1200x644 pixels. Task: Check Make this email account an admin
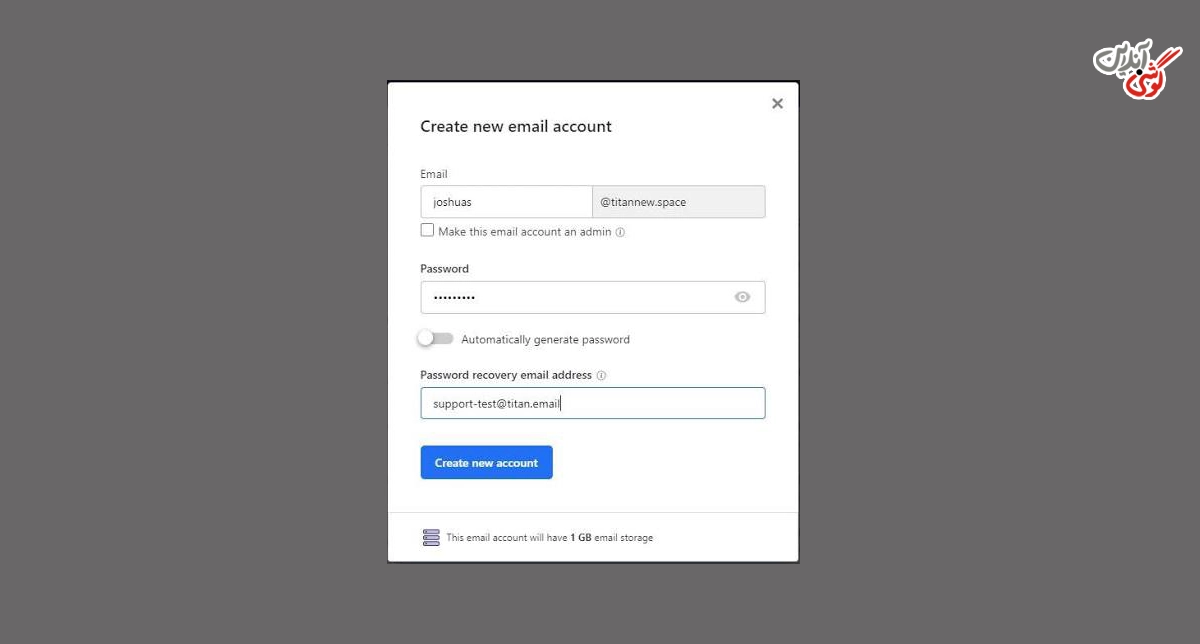click(427, 230)
